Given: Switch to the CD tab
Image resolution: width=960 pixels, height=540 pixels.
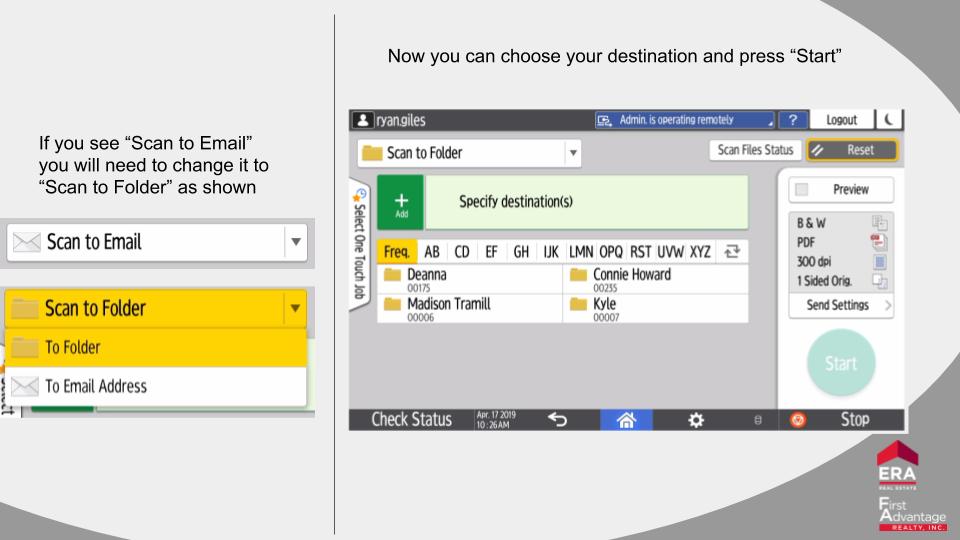Looking at the screenshot, I should [462, 252].
